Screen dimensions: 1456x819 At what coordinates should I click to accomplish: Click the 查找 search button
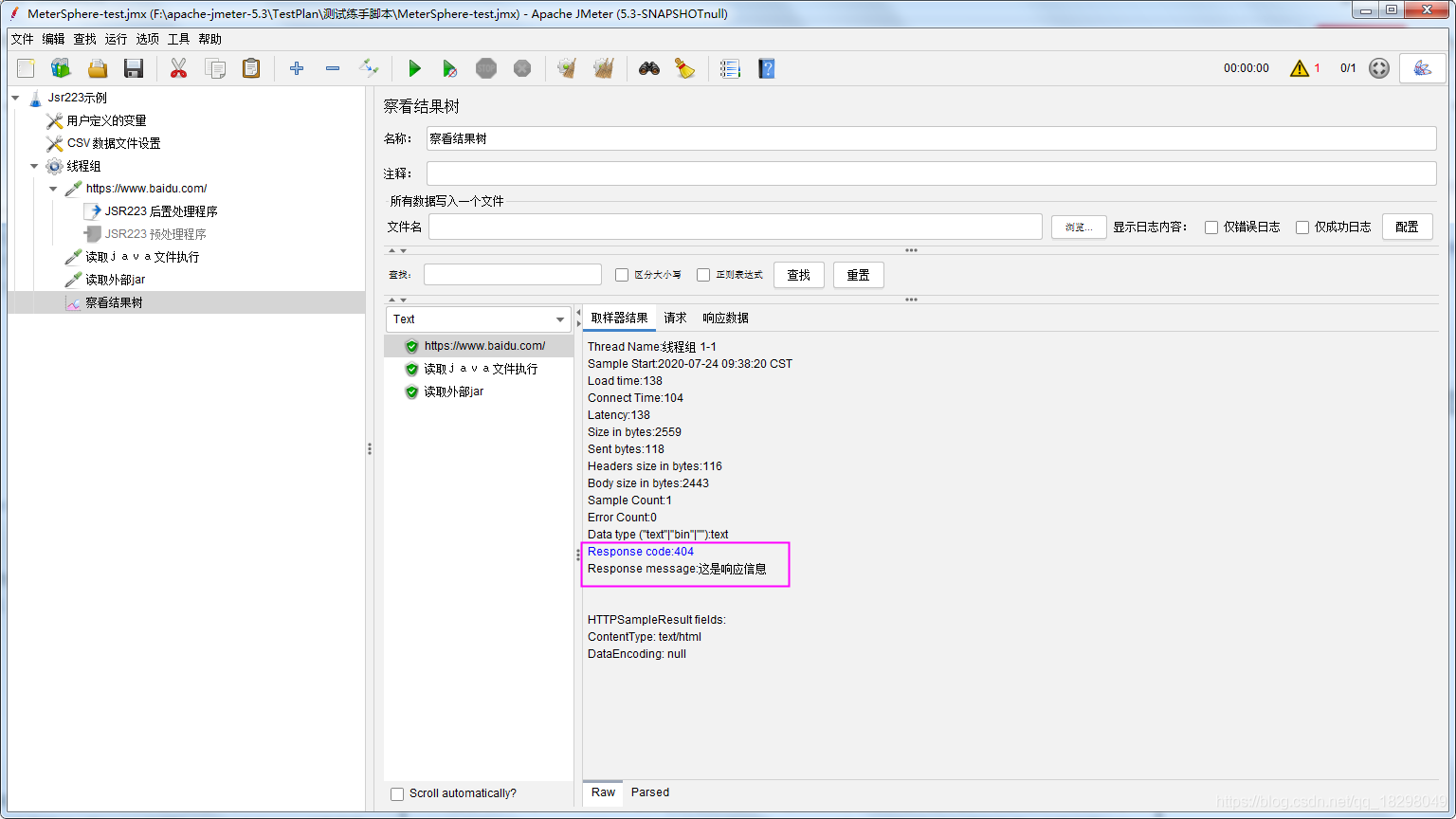coord(799,275)
